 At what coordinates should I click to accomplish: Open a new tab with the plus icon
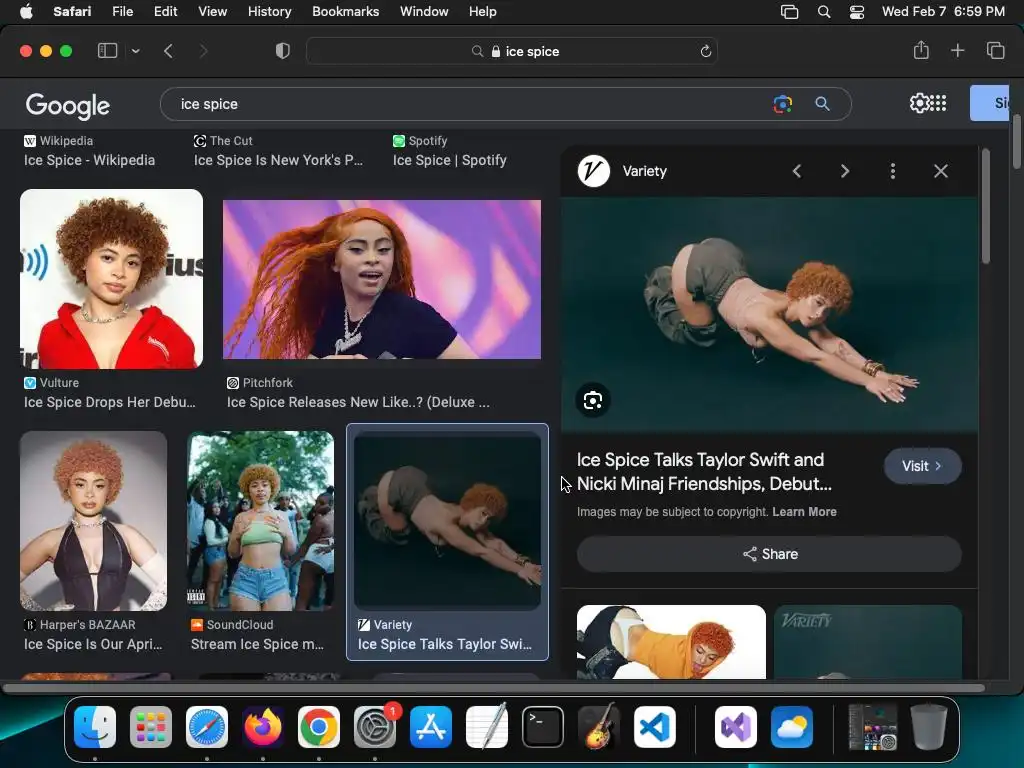(957, 50)
